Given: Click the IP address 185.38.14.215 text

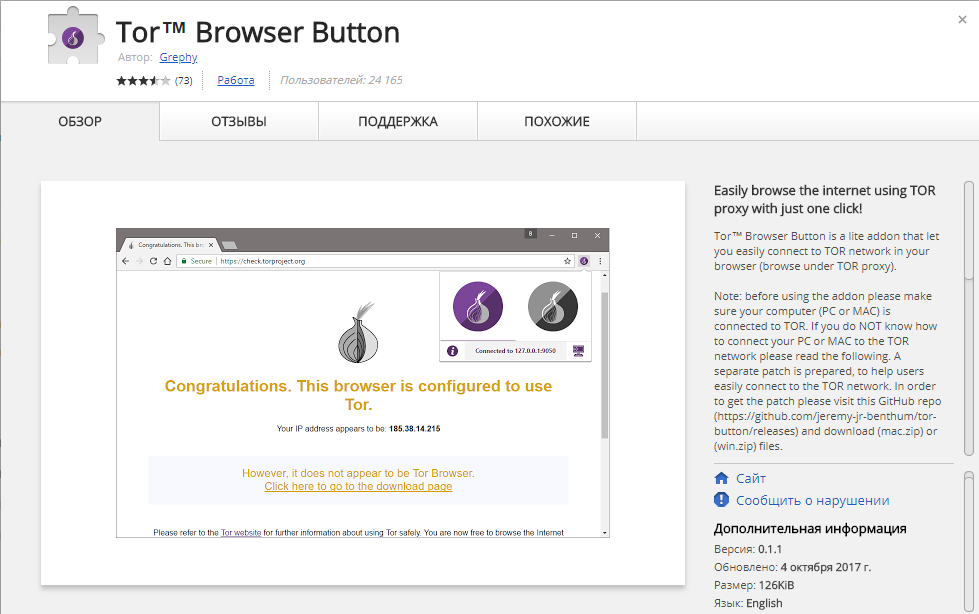Looking at the screenshot, I should (x=415, y=428).
